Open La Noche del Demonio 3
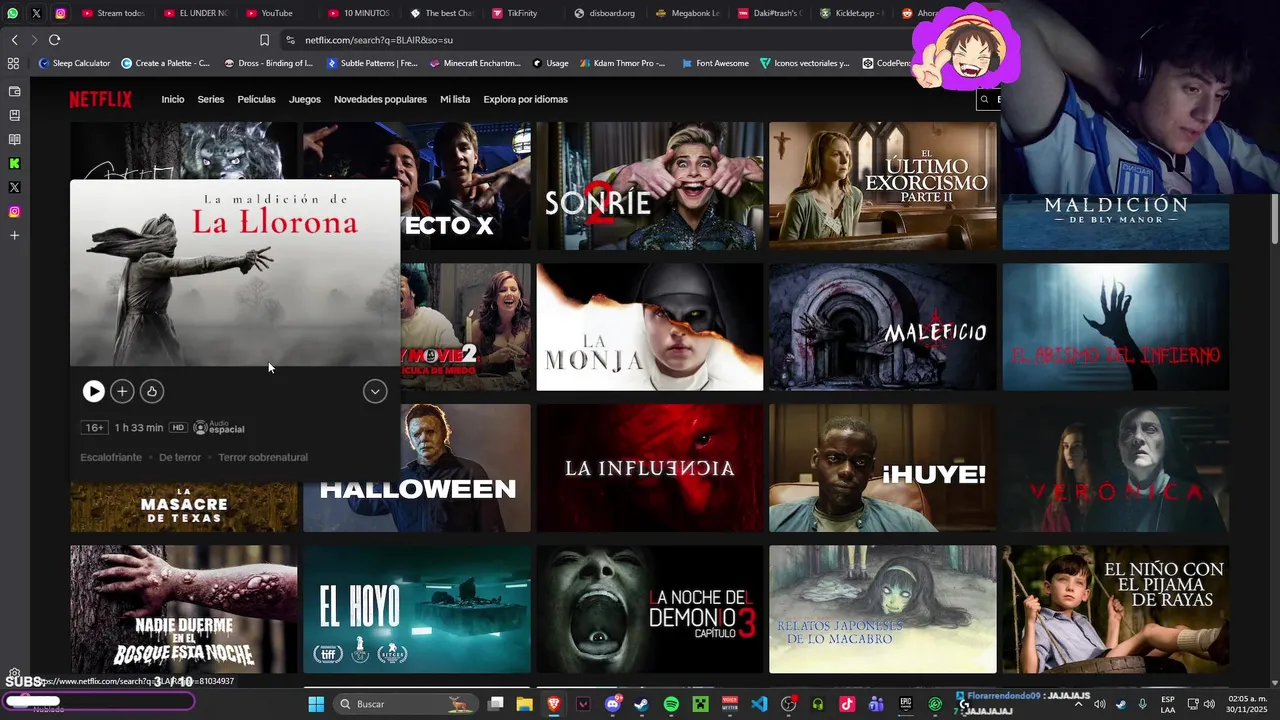The image size is (1280, 720). point(650,609)
